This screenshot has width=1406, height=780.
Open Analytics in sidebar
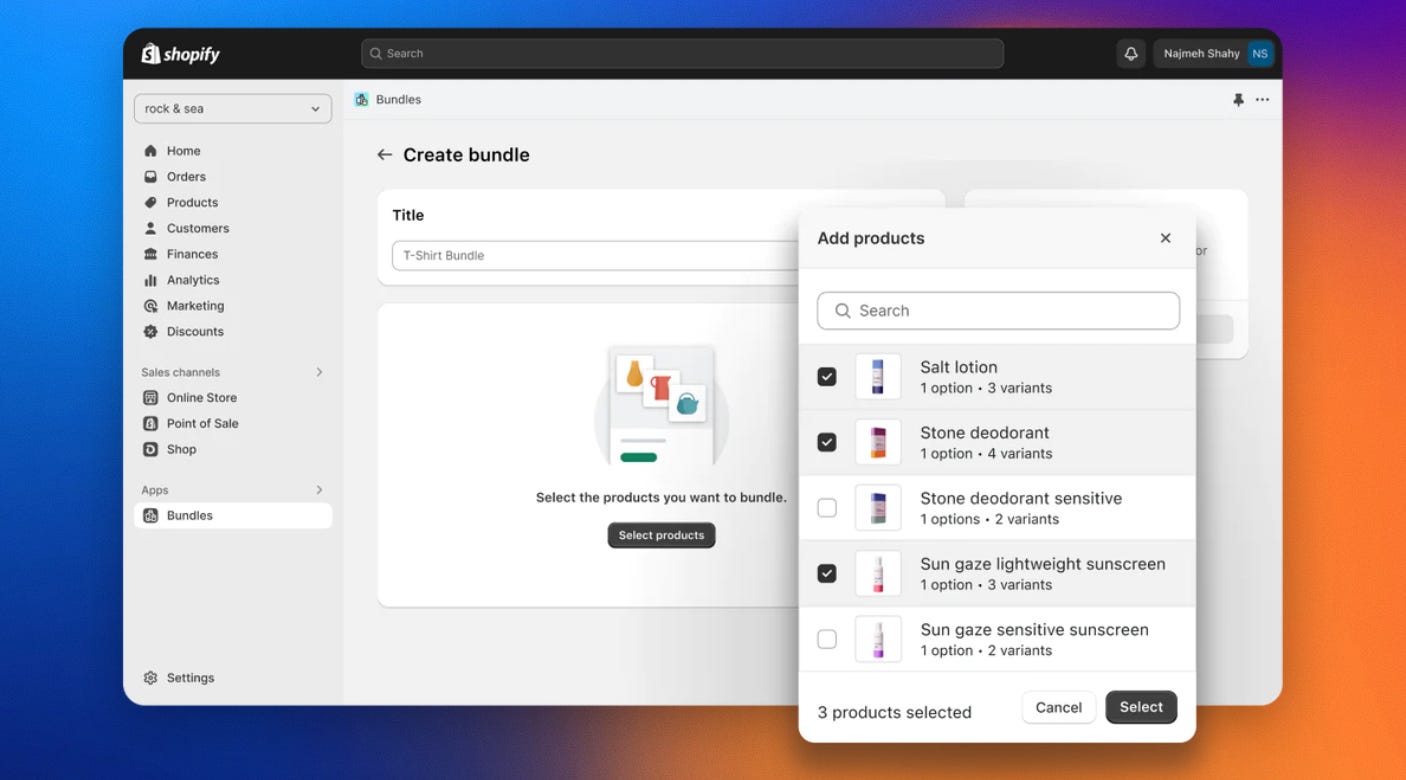[193, 281]
